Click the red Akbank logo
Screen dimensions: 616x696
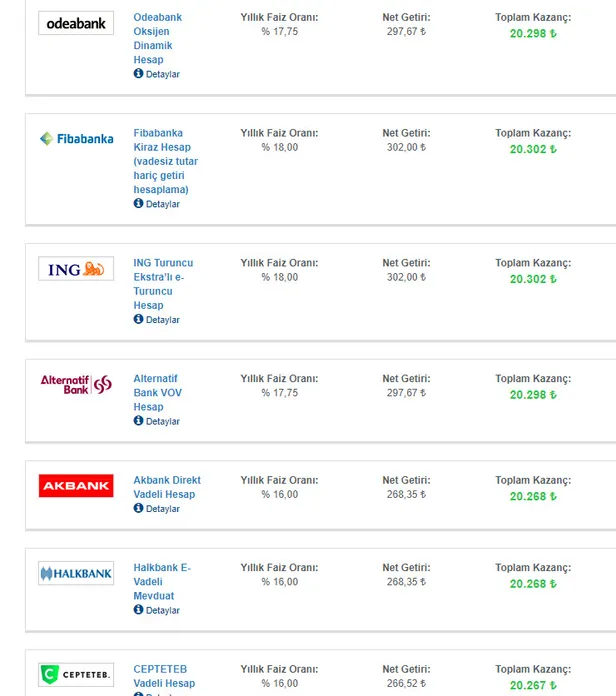[76, 486]
